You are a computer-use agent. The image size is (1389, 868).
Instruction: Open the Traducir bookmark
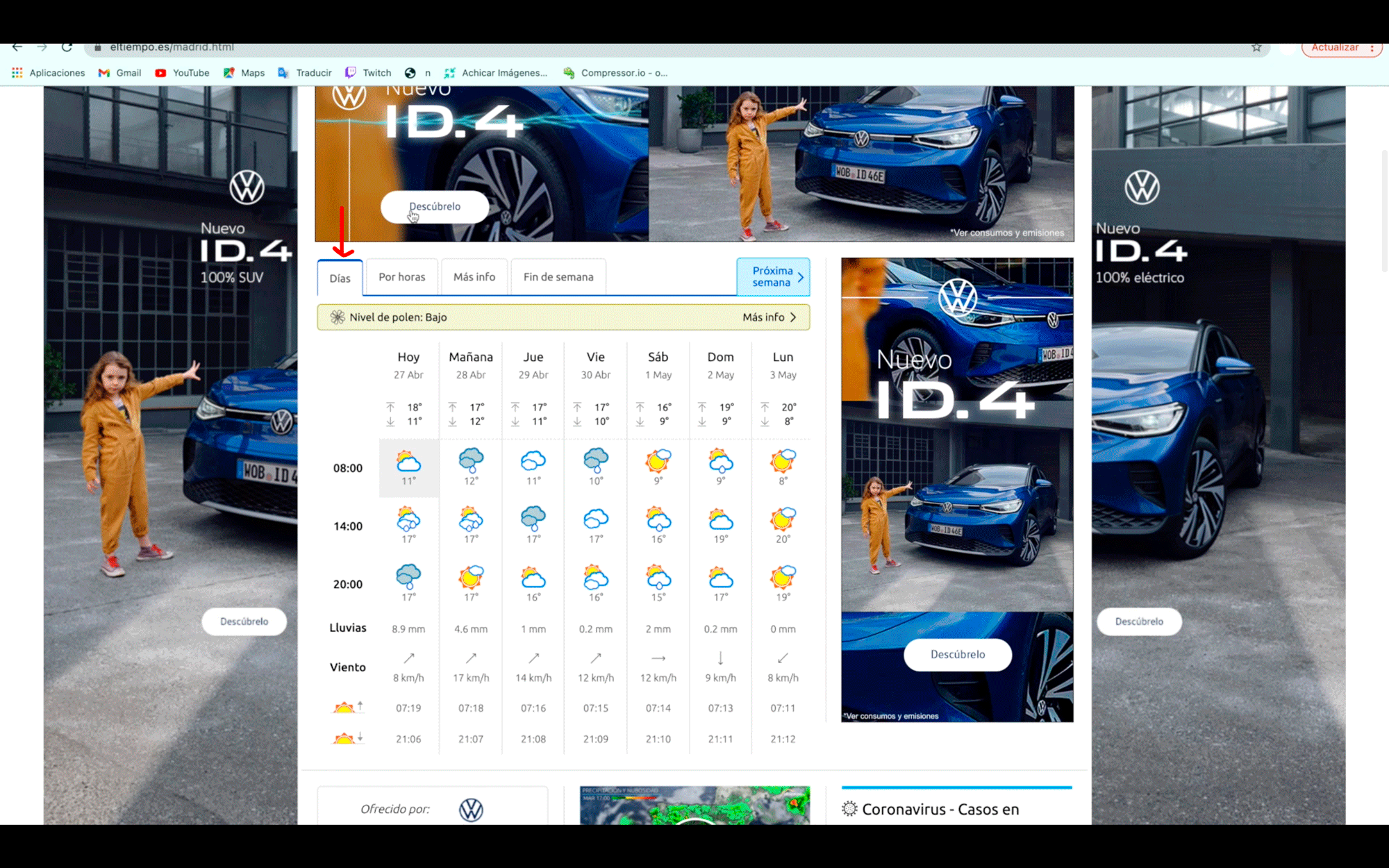[305, 73]
